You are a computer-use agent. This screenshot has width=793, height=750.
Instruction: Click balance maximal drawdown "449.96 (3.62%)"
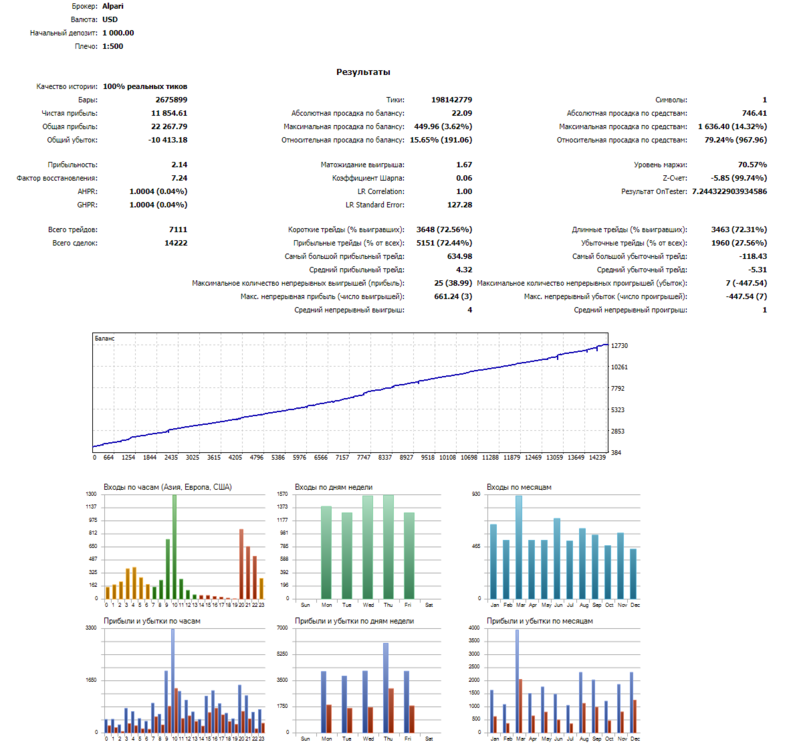point(443,126)
